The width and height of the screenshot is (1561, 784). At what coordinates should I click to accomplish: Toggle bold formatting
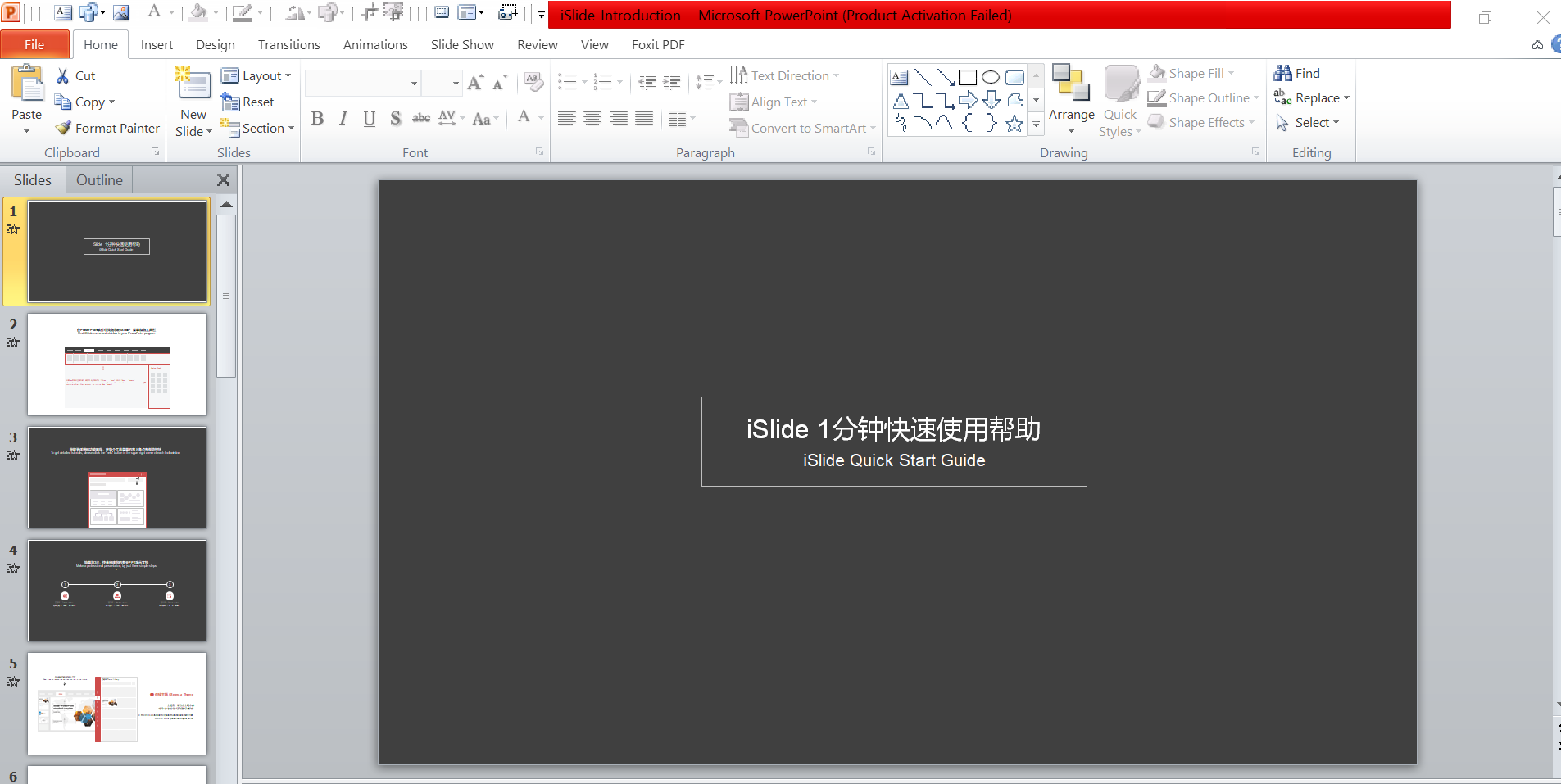(318, 119)
